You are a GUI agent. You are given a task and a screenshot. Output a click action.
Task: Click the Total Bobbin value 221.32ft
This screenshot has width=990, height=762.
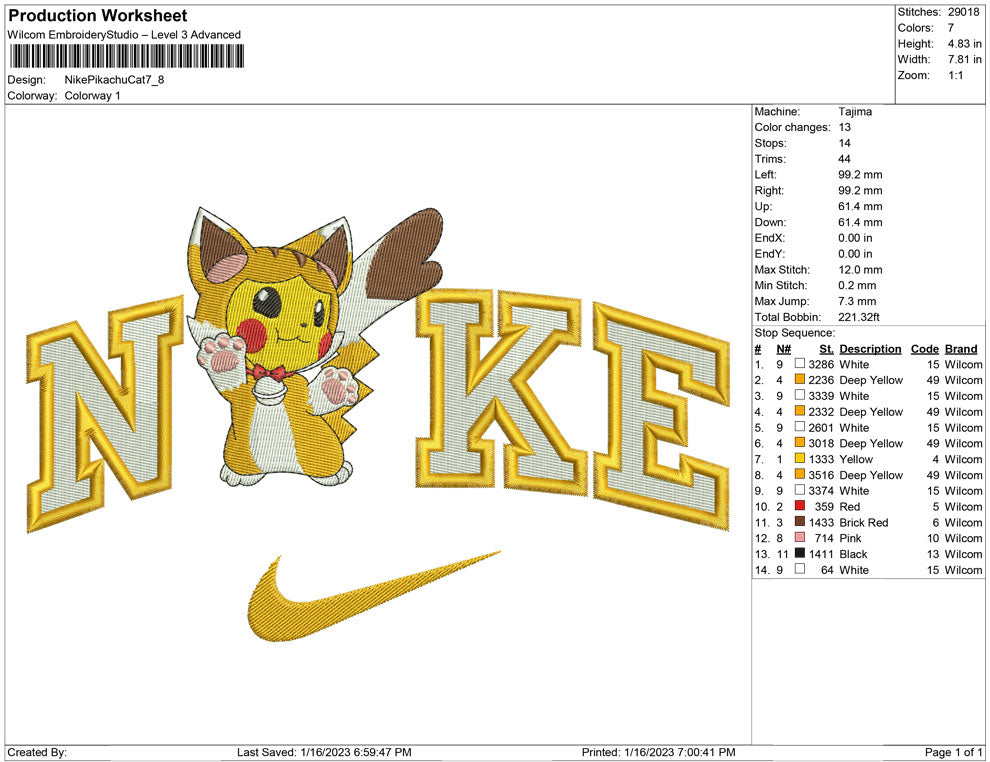coord(859,317)
